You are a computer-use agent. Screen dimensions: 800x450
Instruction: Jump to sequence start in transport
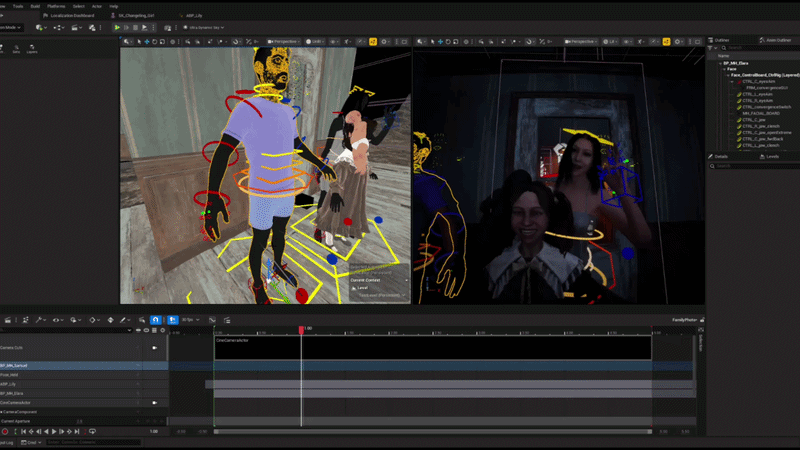23,432
